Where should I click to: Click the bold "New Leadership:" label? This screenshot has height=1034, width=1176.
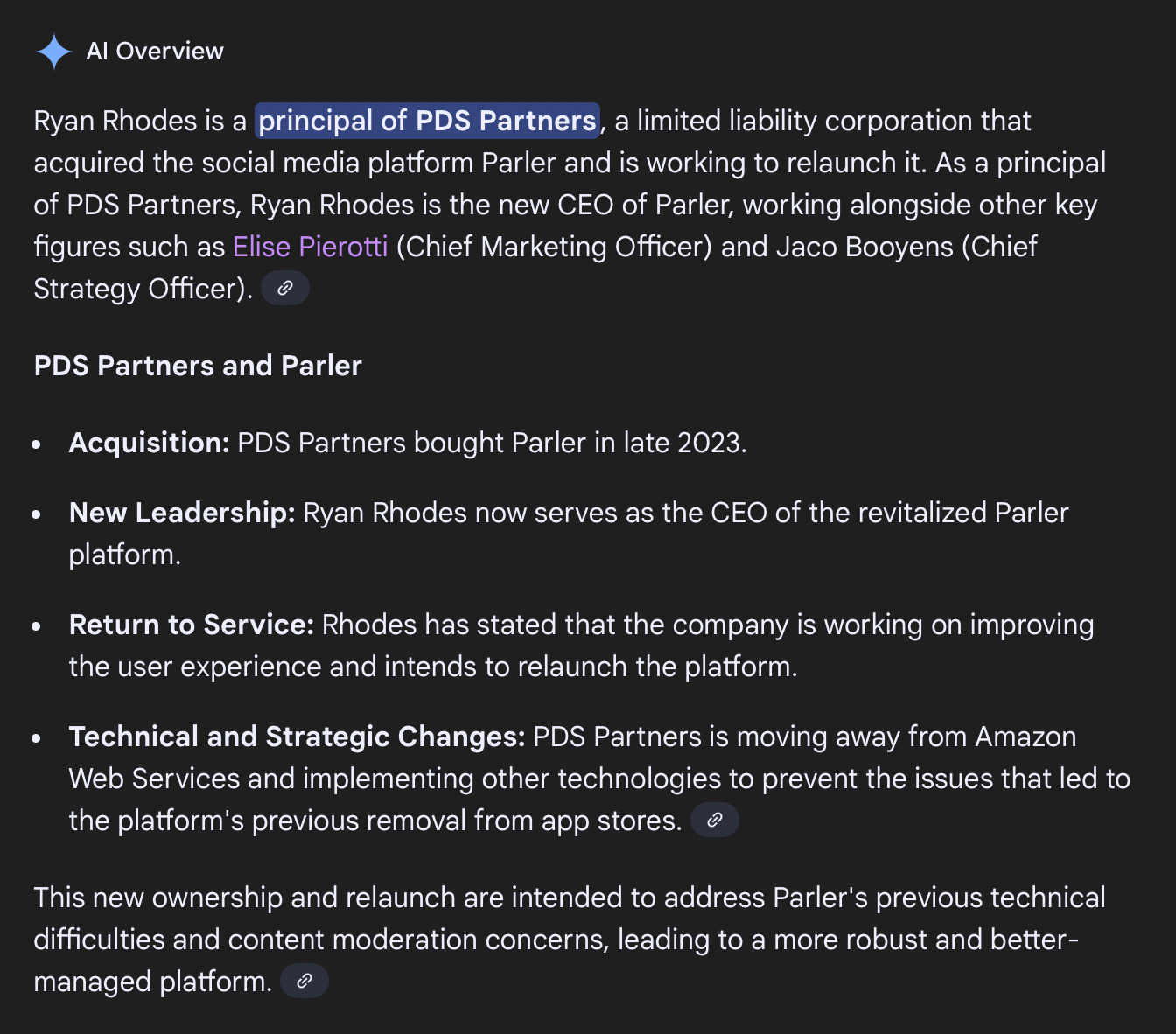[182, 513]
